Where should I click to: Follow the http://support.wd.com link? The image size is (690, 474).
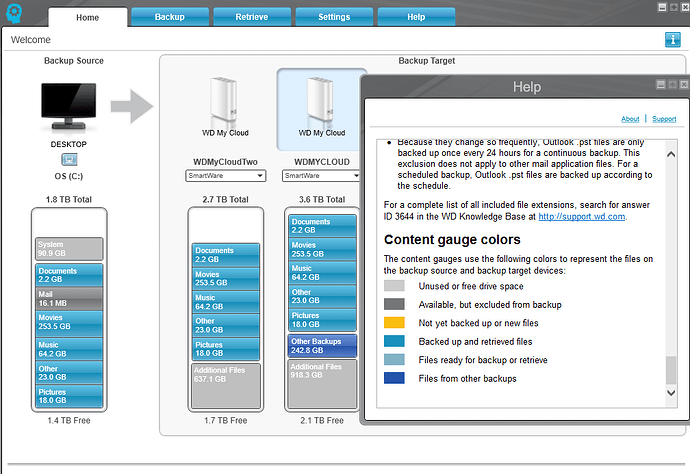pos(582,217)
